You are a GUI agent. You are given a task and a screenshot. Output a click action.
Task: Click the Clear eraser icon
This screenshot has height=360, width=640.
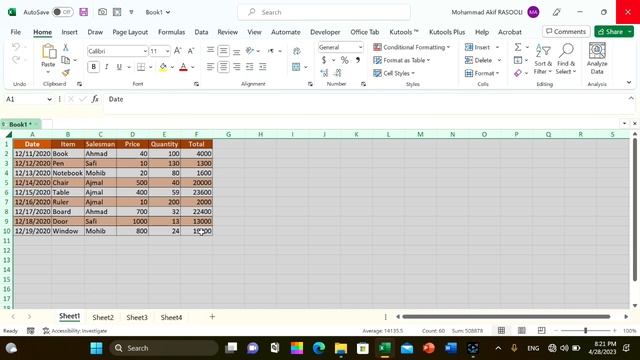[x=518, y=73]
